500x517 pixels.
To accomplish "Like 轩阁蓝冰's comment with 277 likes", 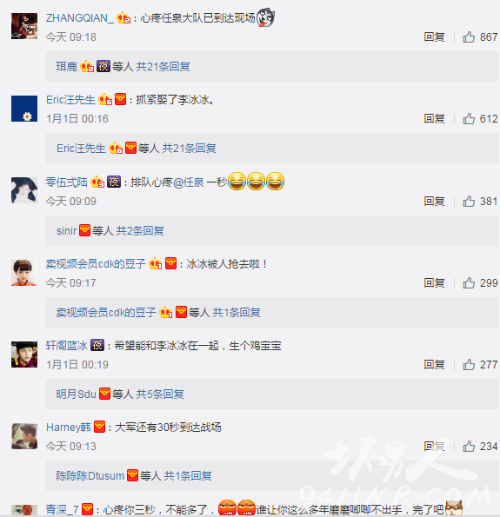I will tap(469, 364).
